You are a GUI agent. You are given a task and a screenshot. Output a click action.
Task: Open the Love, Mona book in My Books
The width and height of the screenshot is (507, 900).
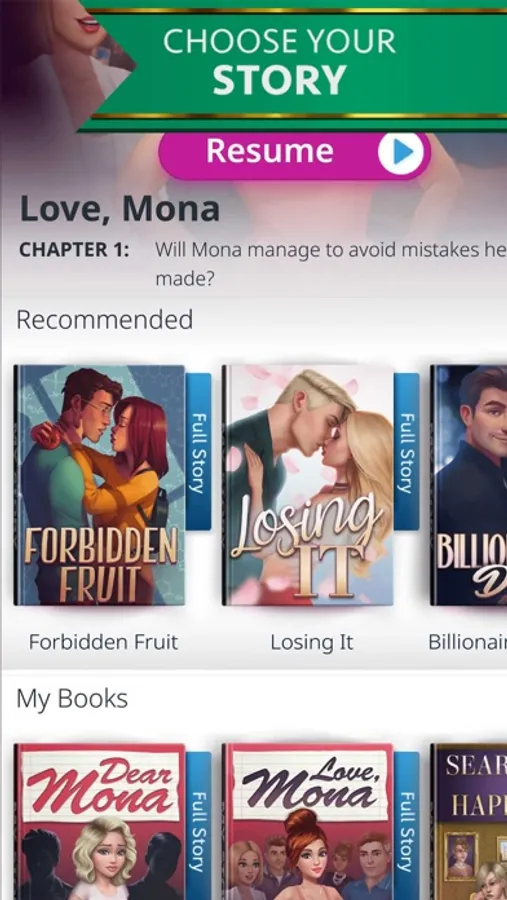click(x=308, y=821)
